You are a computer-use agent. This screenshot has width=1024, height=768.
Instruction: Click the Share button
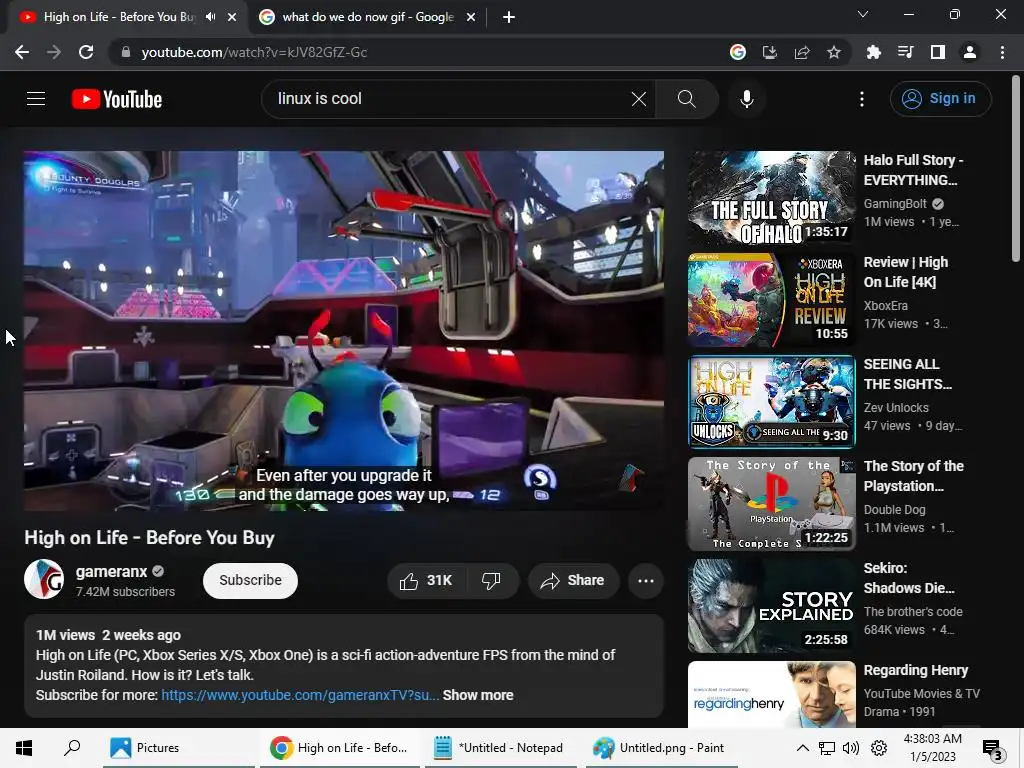pyautogui.click(x=573, y=581)
